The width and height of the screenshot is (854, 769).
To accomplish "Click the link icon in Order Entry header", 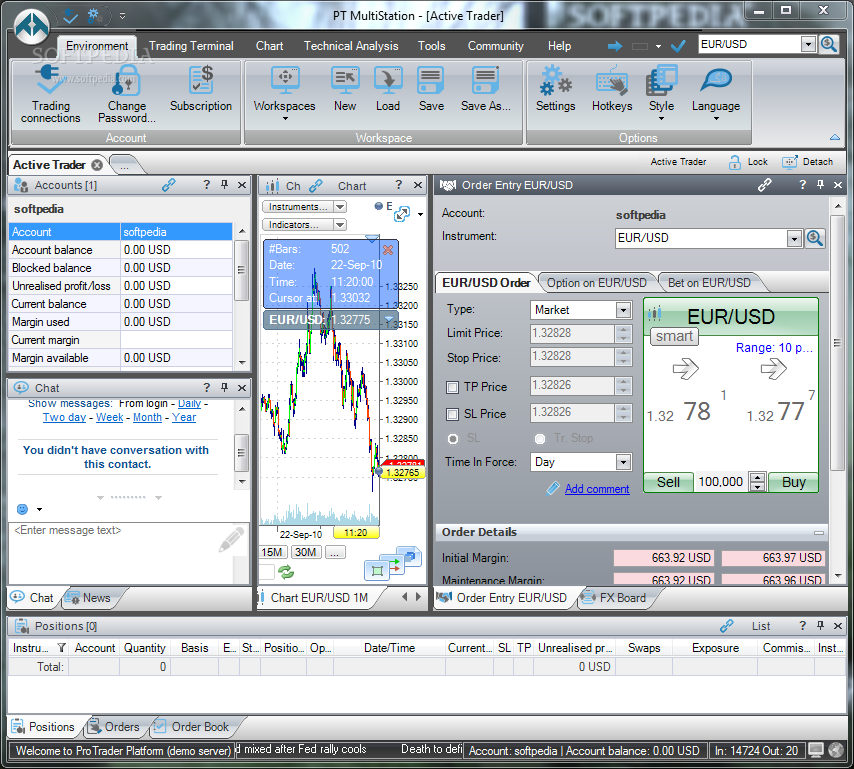I will point(765,185).
